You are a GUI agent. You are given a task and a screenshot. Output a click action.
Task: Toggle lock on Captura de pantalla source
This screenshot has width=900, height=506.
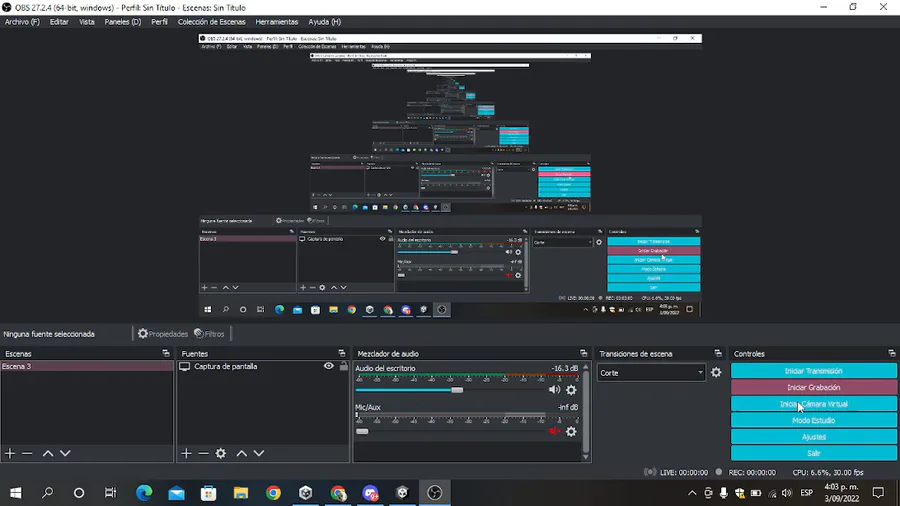343,366
